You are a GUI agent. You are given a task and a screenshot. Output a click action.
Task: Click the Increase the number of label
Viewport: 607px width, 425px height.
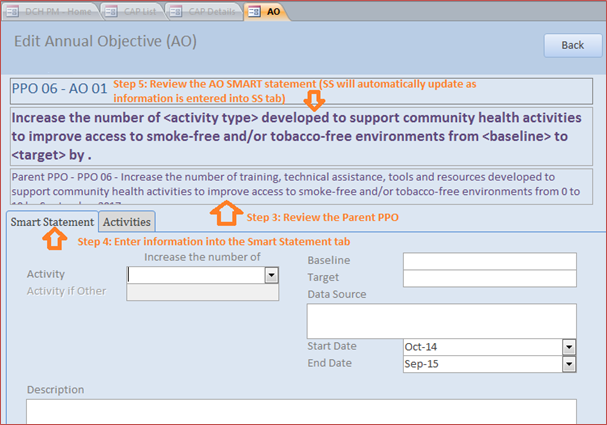pyautogui.click(x=202, y=257)
